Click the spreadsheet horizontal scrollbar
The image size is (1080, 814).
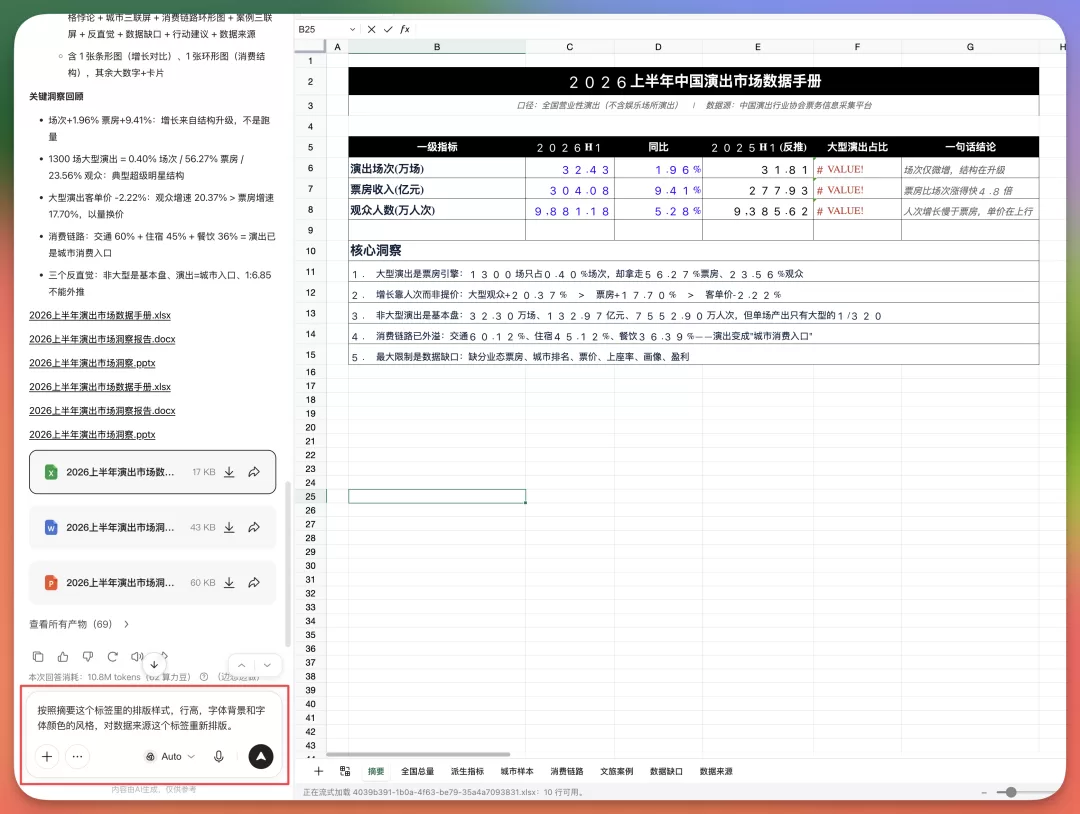coord(418,755)
